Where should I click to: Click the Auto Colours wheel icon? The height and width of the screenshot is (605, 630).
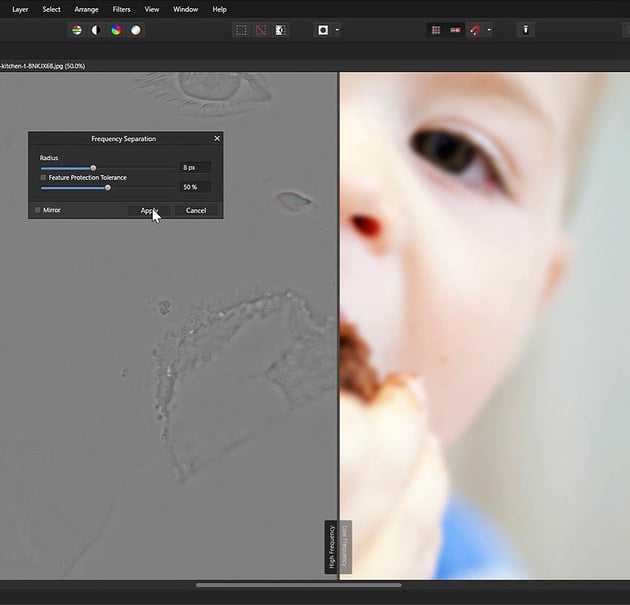pos(116,30)
